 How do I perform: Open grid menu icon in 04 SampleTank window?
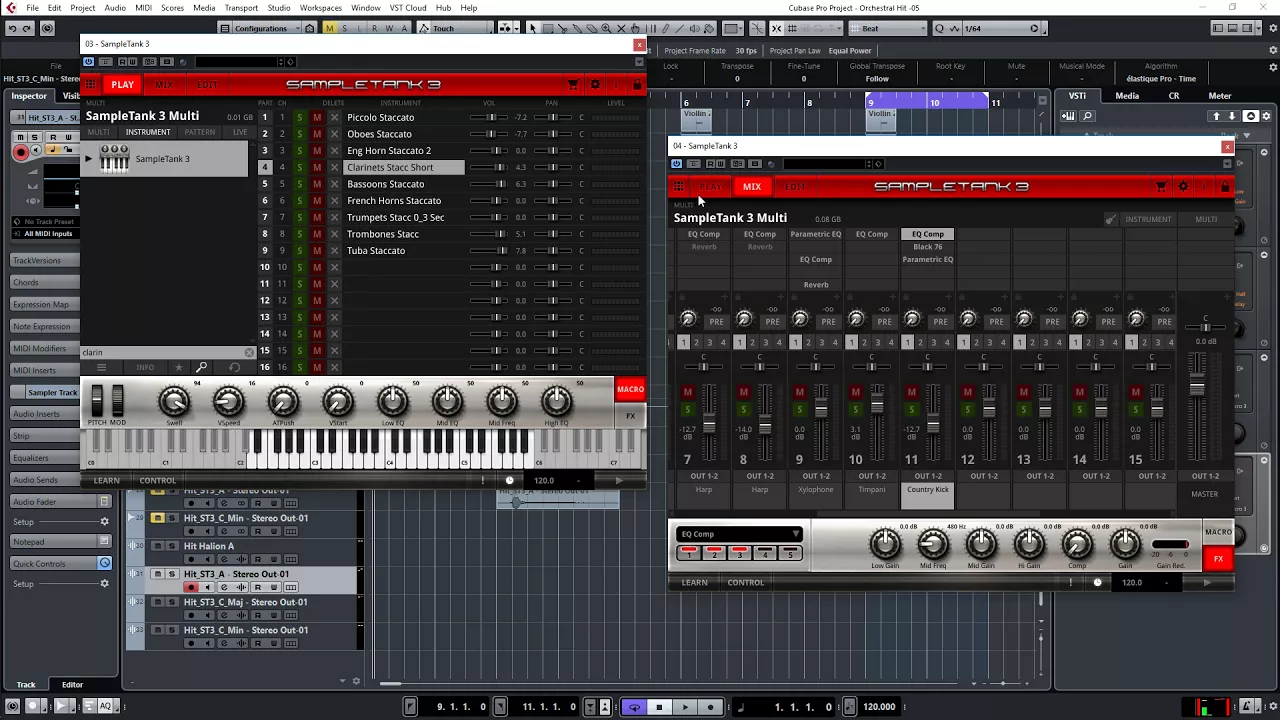pos(678,186)
